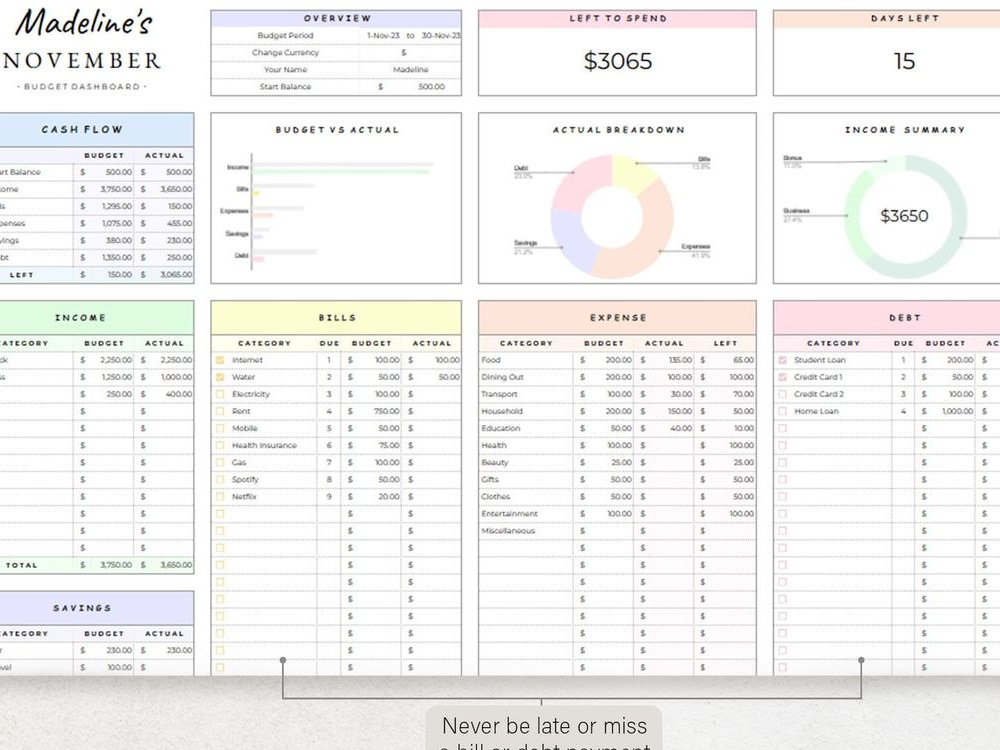Select the Transport actual cell 30.00
1000x750 pixels.
click(664, 394)
